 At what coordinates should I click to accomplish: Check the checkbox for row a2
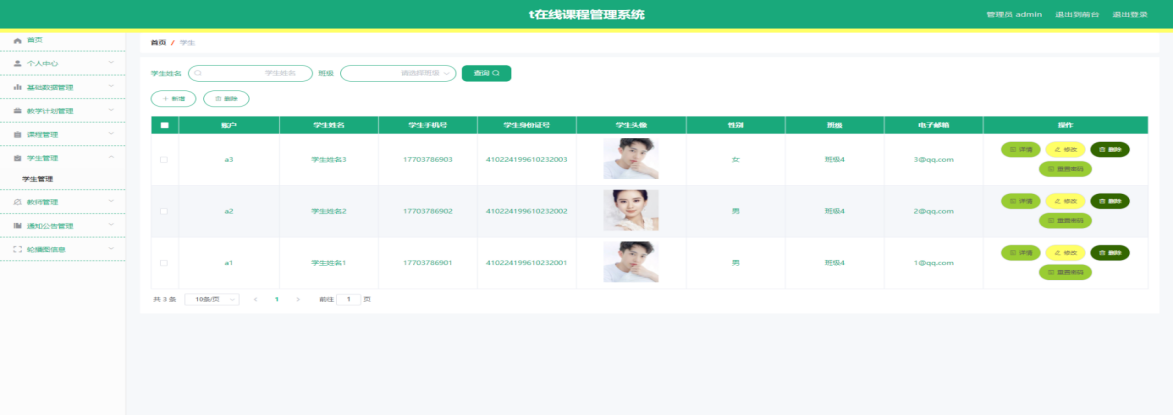(x=164, y=212)
